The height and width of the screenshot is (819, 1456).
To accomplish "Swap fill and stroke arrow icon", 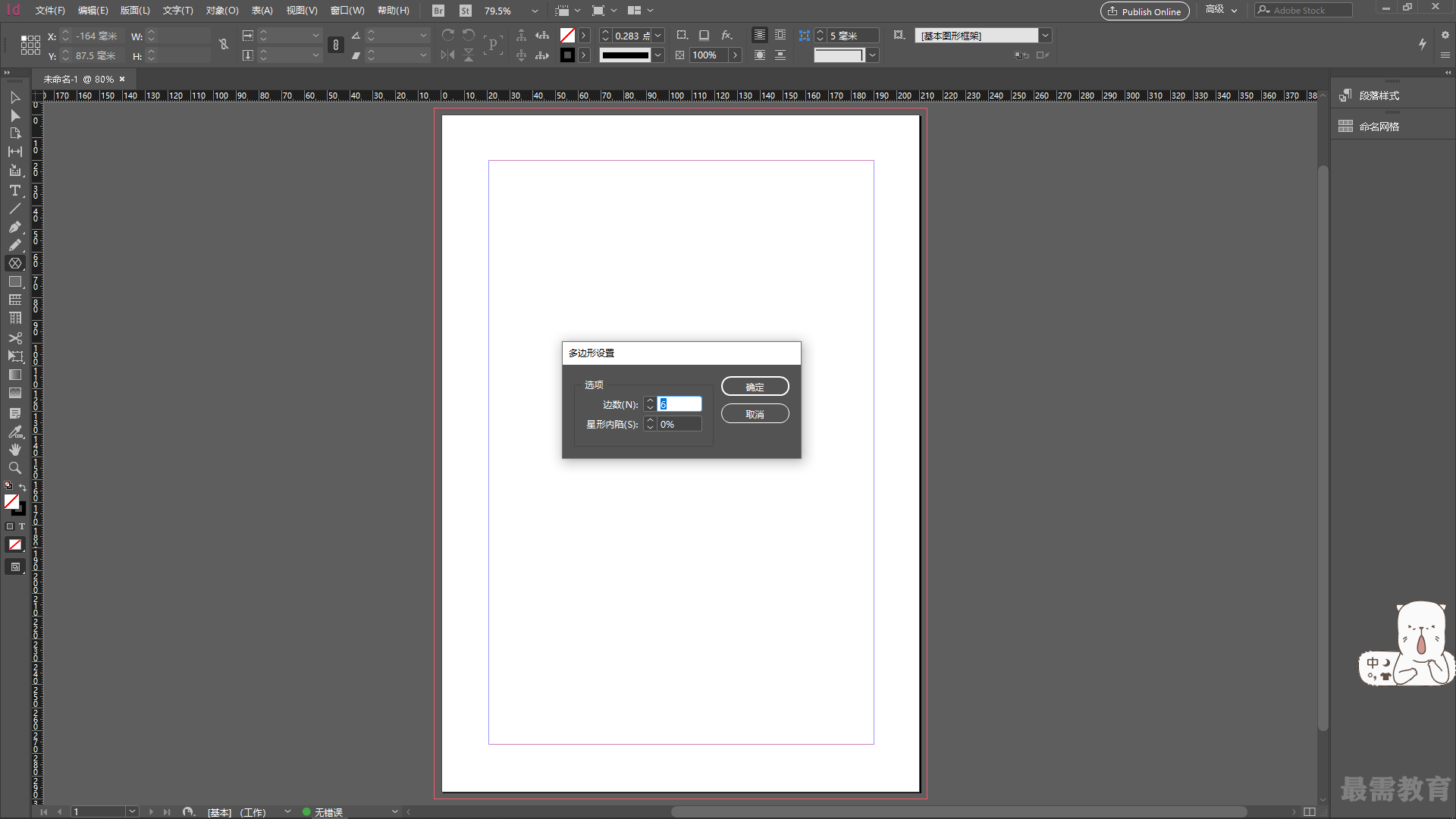I will (23, 487).
